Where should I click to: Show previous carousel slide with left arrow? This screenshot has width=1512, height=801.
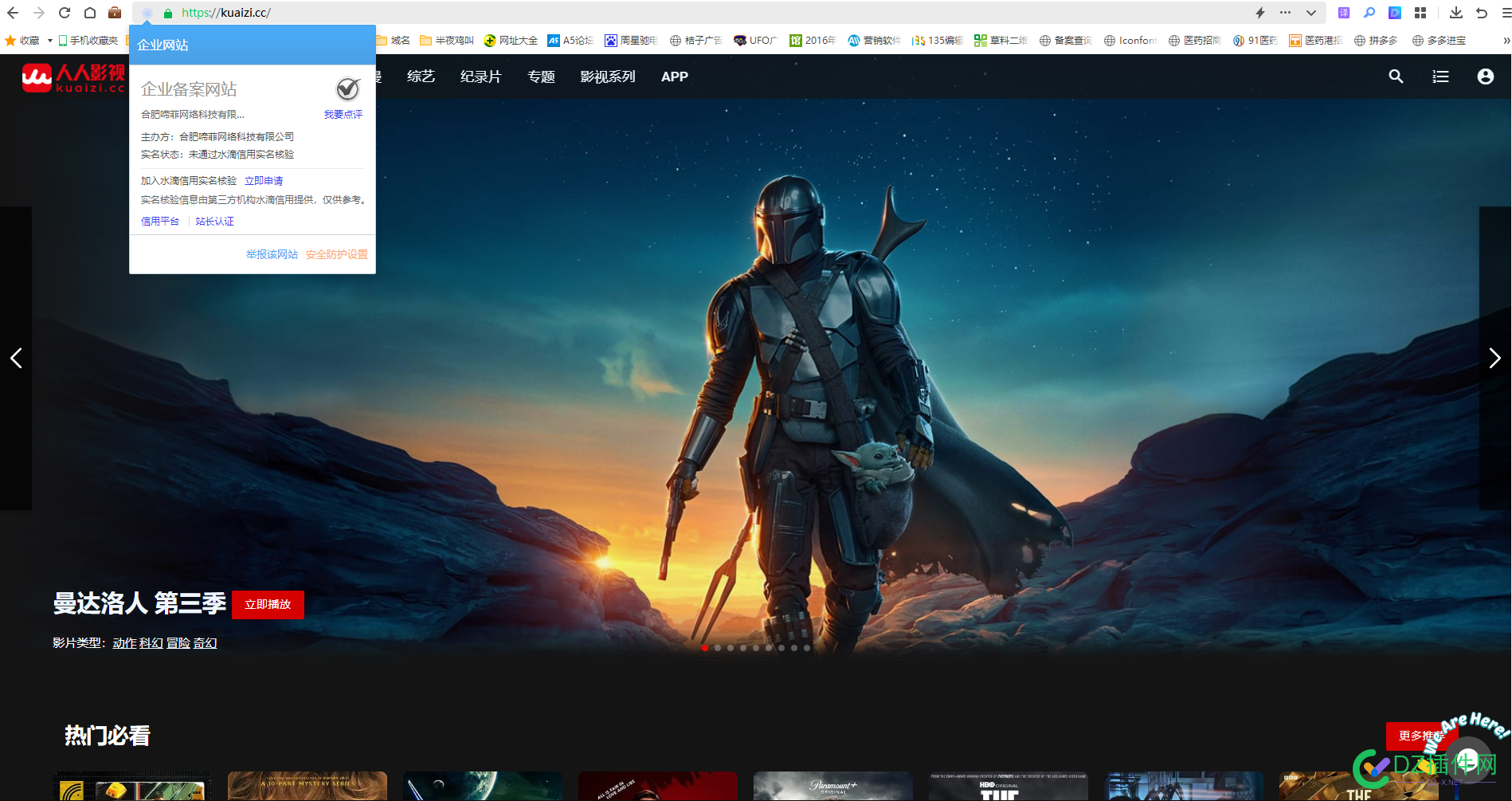coord(16,358)
